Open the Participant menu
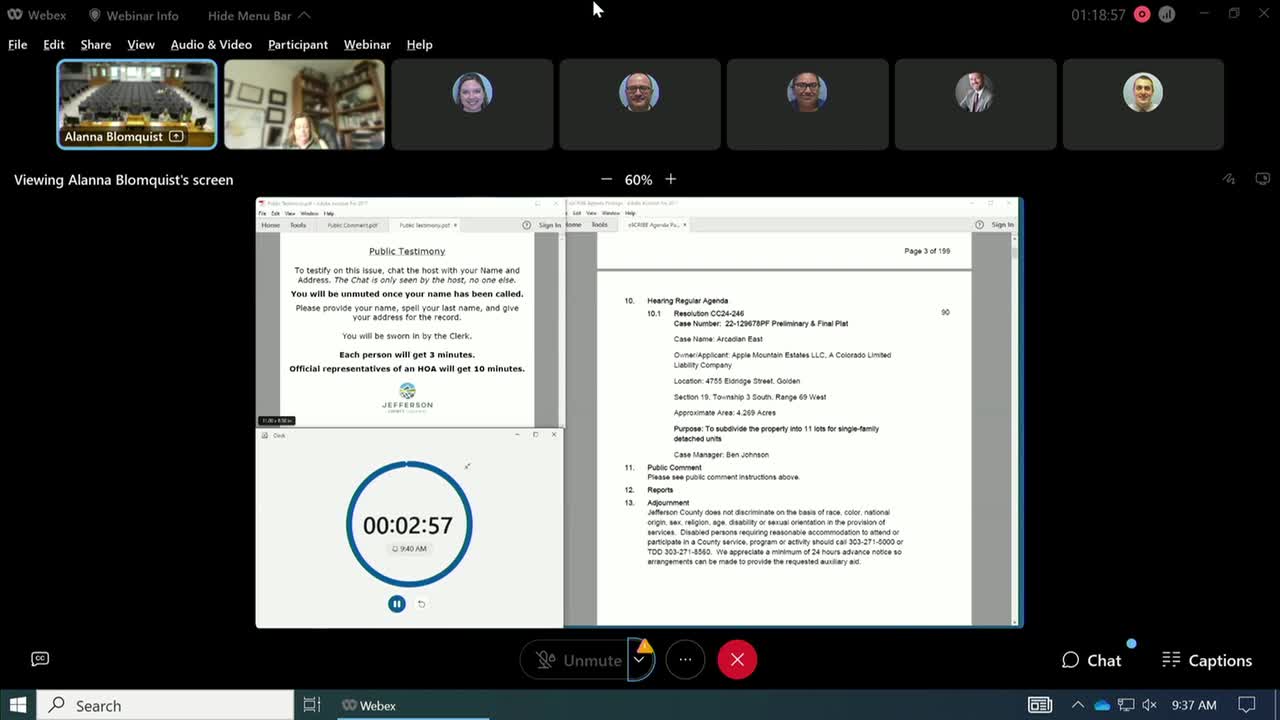1280x720 pixels. tap(297, 44)
